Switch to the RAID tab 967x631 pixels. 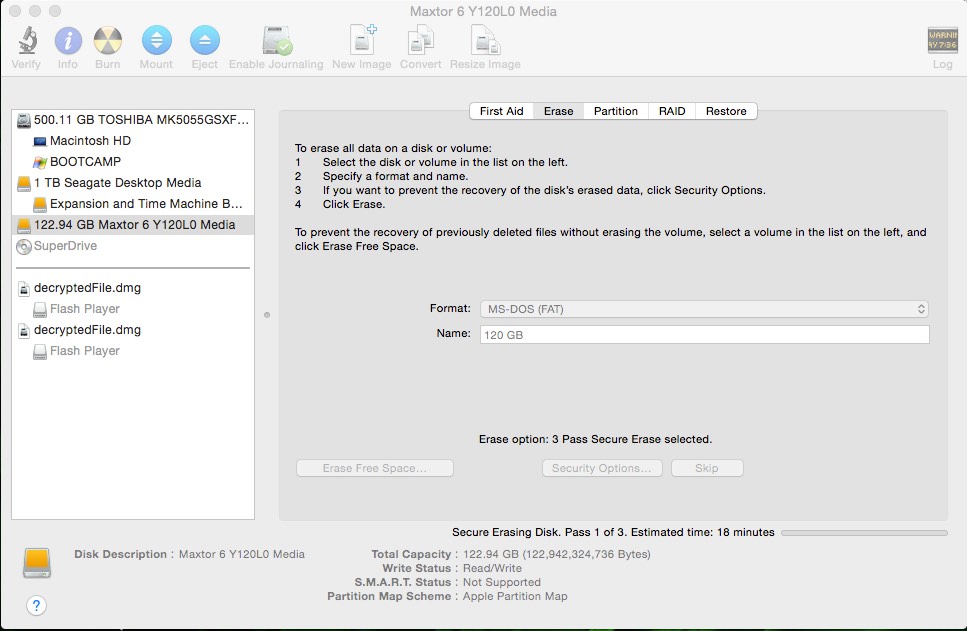pos(672,111)
